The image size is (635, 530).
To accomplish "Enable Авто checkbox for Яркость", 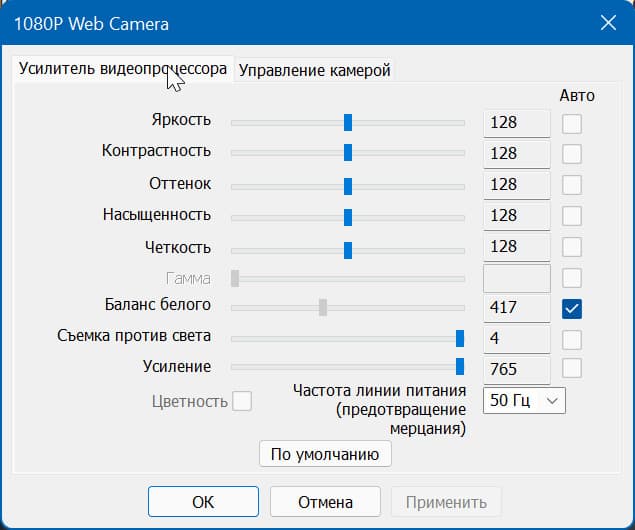I will coord(572,123).
